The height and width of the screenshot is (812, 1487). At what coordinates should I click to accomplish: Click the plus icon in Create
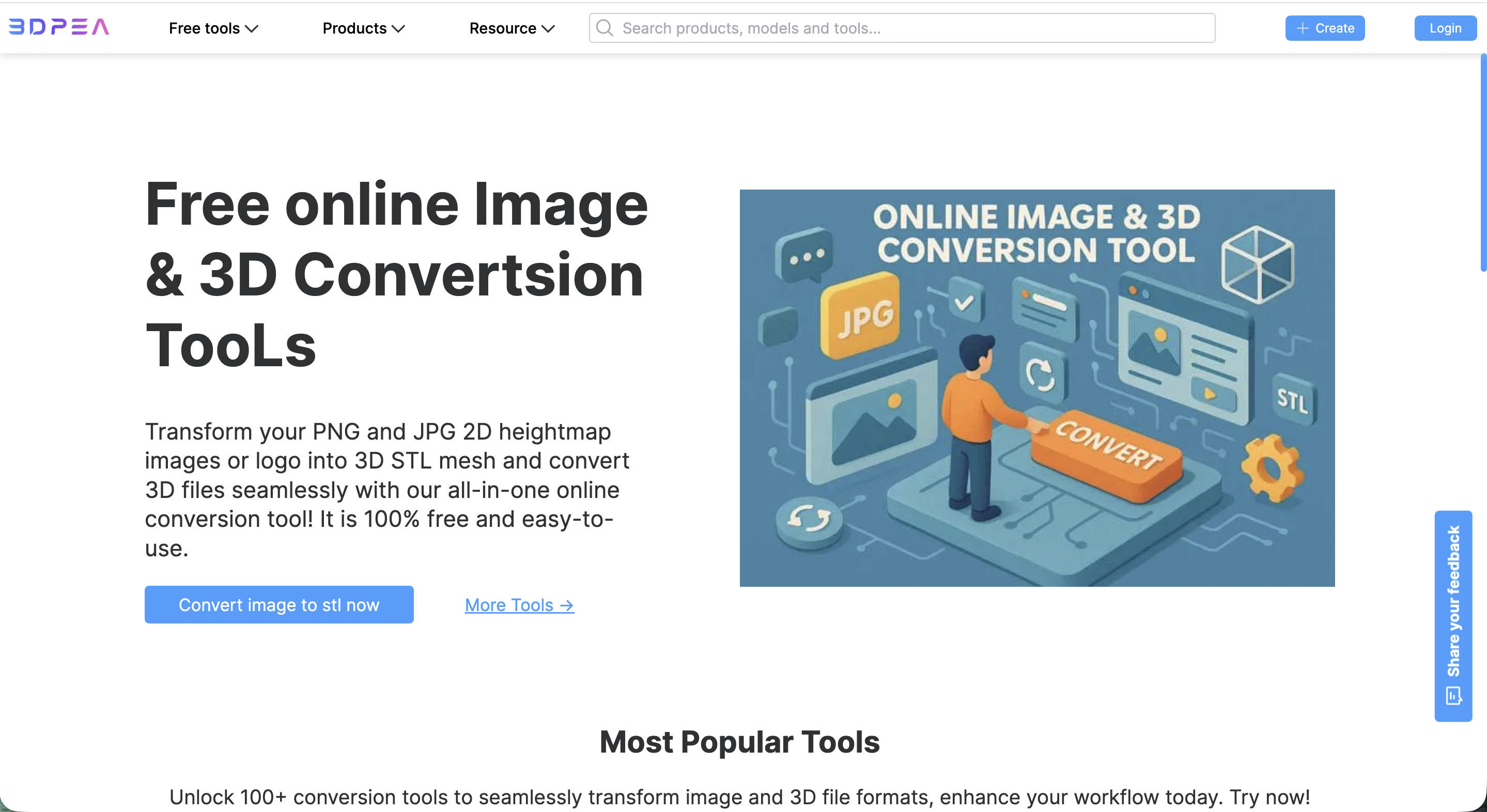pos(1302,28)
